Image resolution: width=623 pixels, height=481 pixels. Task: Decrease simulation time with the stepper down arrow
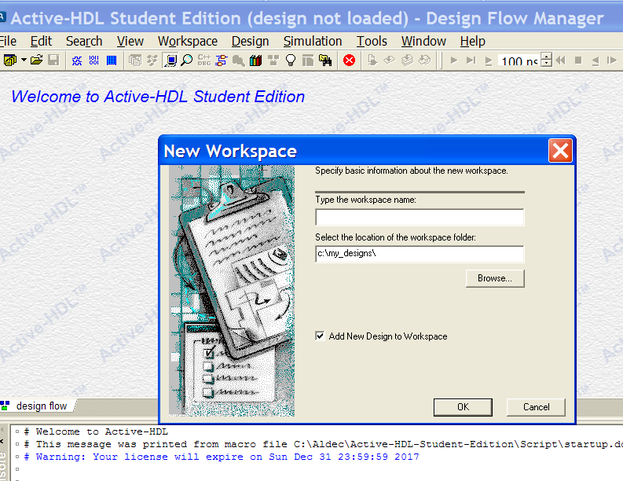(x=547, y=64)
